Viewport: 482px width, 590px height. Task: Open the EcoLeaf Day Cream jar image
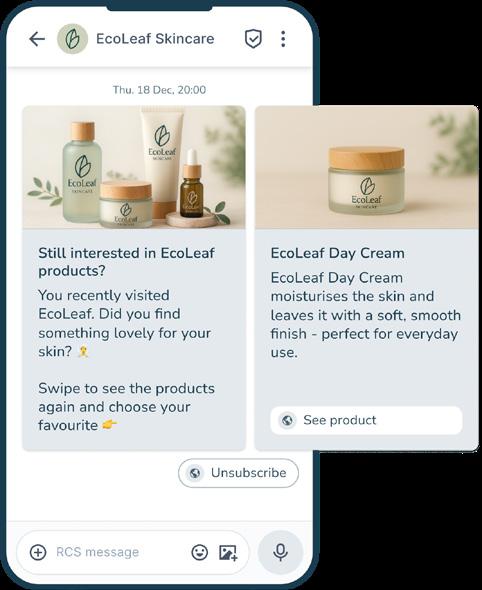(366, 167)
